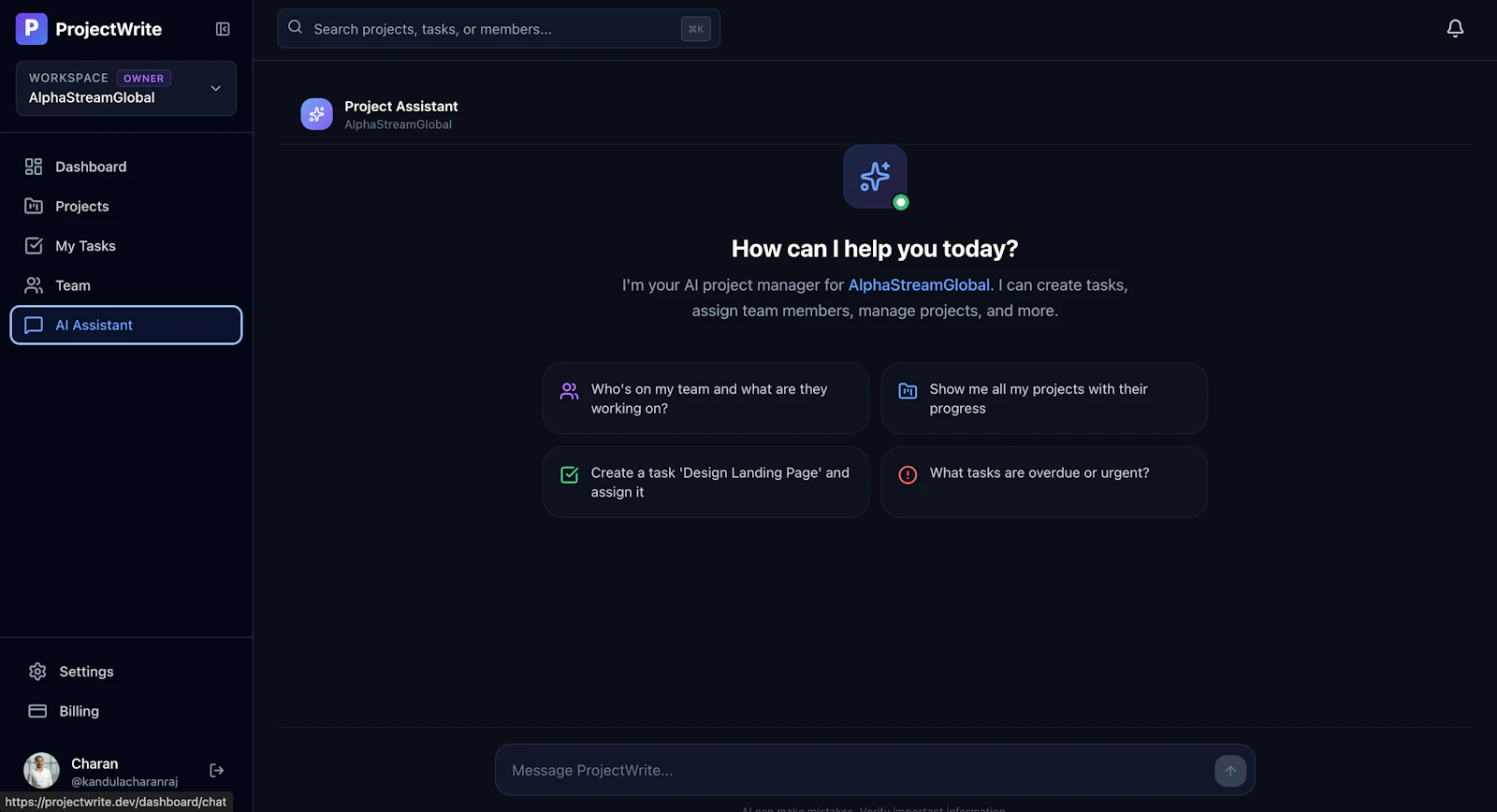
Task: Click the Project Assistant title text
Action: pos(401,107)
